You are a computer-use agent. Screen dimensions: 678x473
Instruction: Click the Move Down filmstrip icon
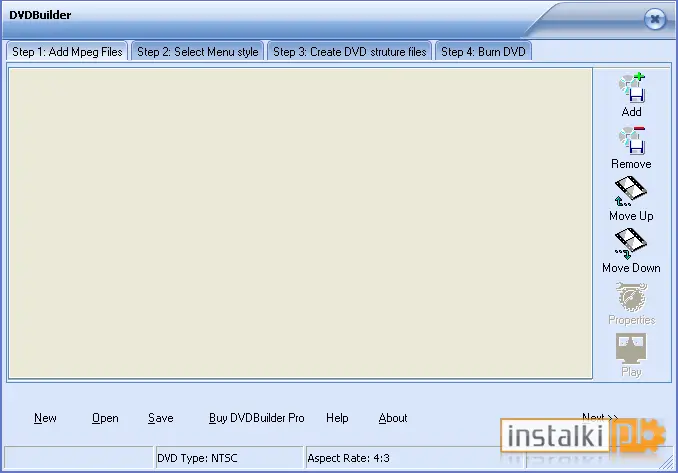(631, 244)
